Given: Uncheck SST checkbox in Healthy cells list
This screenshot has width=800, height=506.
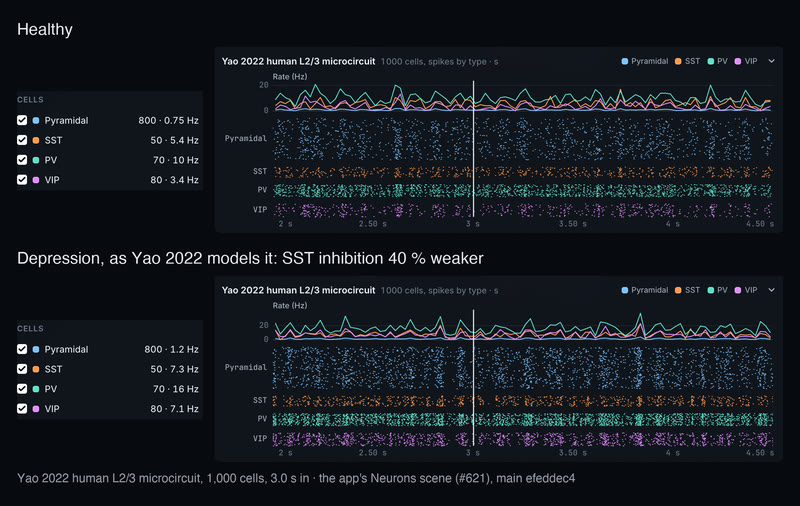Looking at the screenshot, I should [22, 140].
